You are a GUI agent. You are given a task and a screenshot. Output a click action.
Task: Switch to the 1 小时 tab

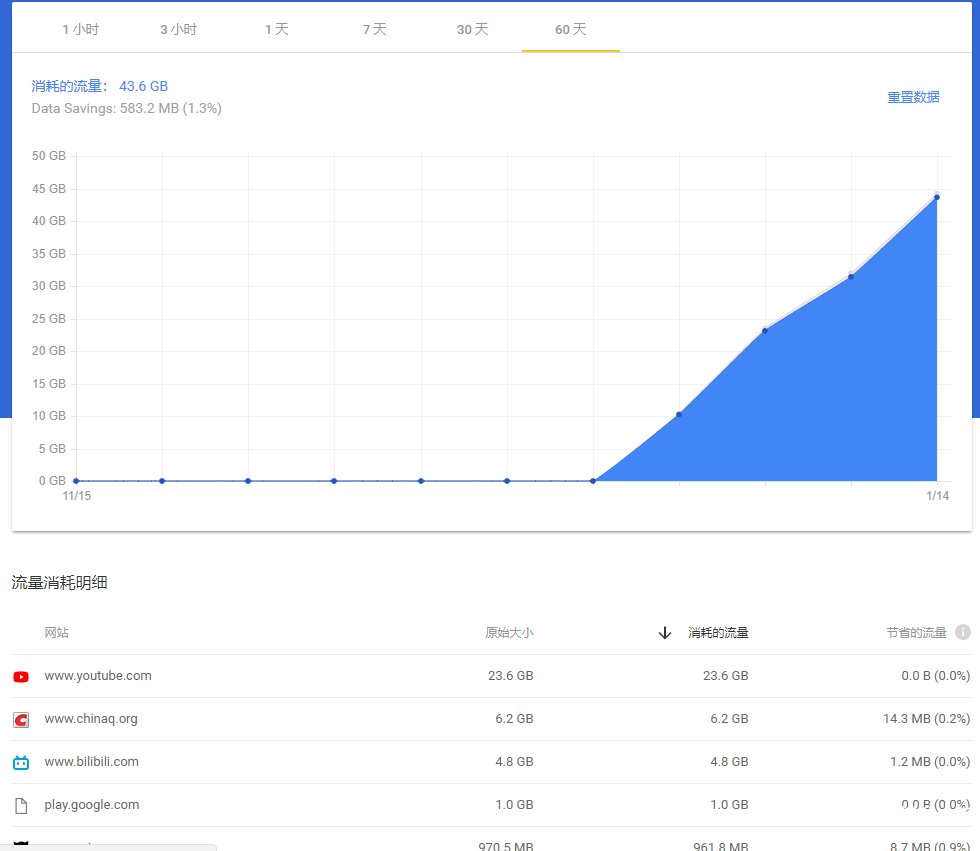[x=81, y=30]
